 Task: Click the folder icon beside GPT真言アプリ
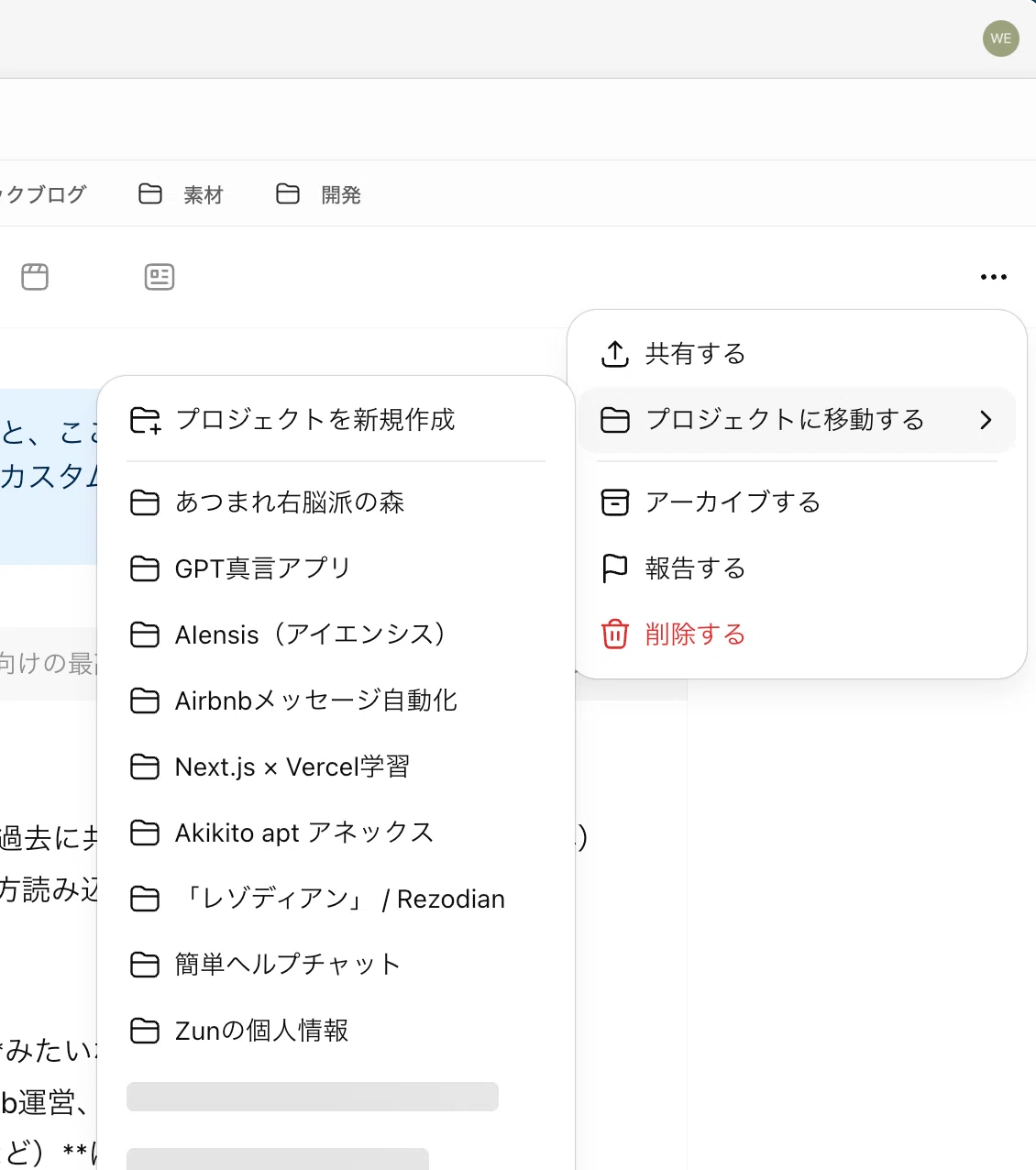[x=145, y=568]
